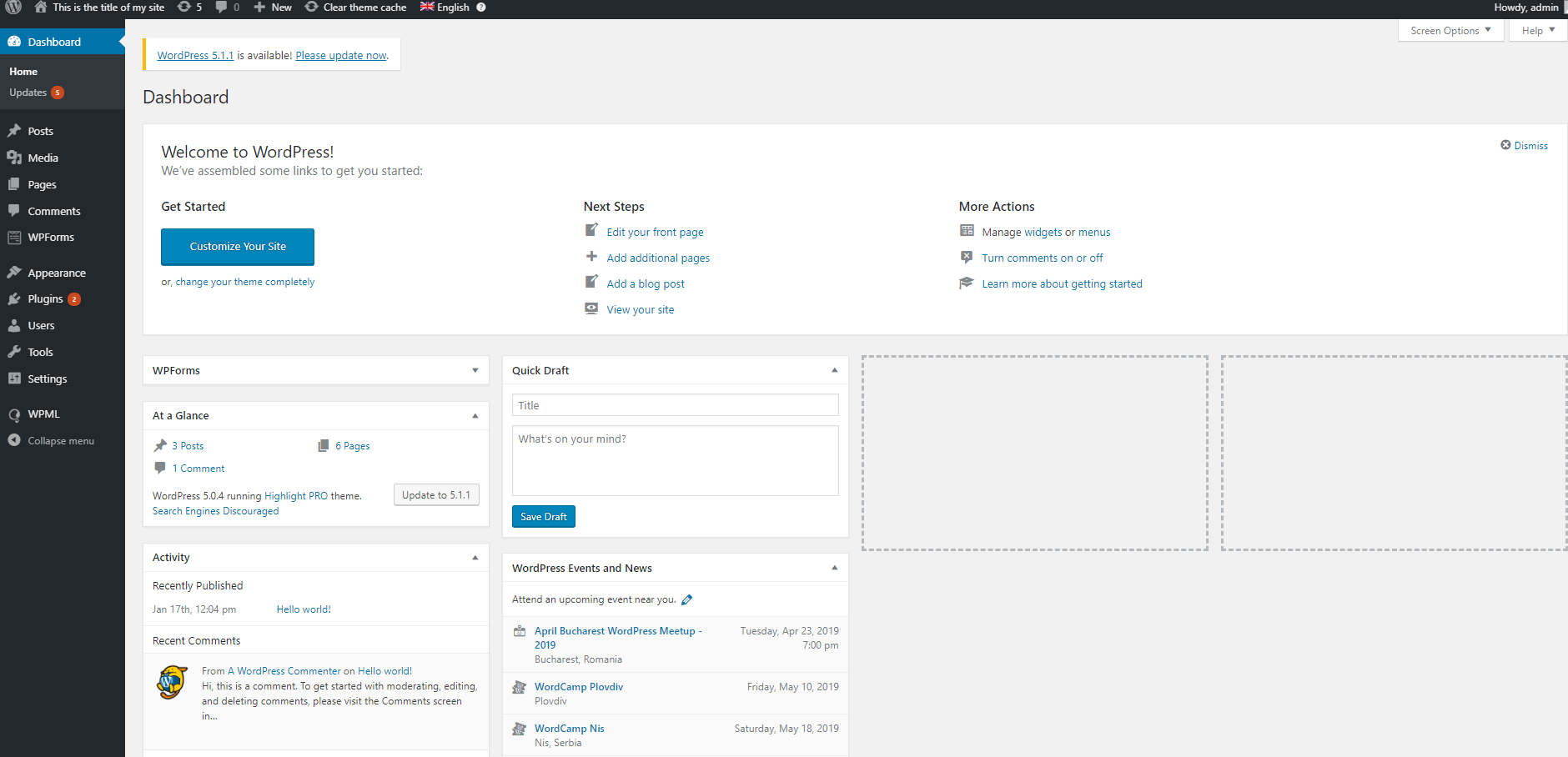Screen dimensions: 1568x757
Task: Open Plugins from the sidebar
Action: point(45,299)
